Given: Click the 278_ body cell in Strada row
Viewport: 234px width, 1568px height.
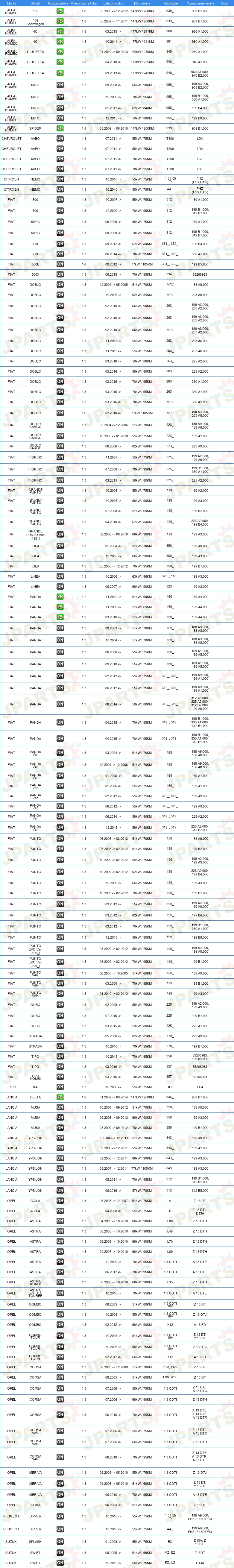Looking at the screenshot, I should [x=170, y=1046].
